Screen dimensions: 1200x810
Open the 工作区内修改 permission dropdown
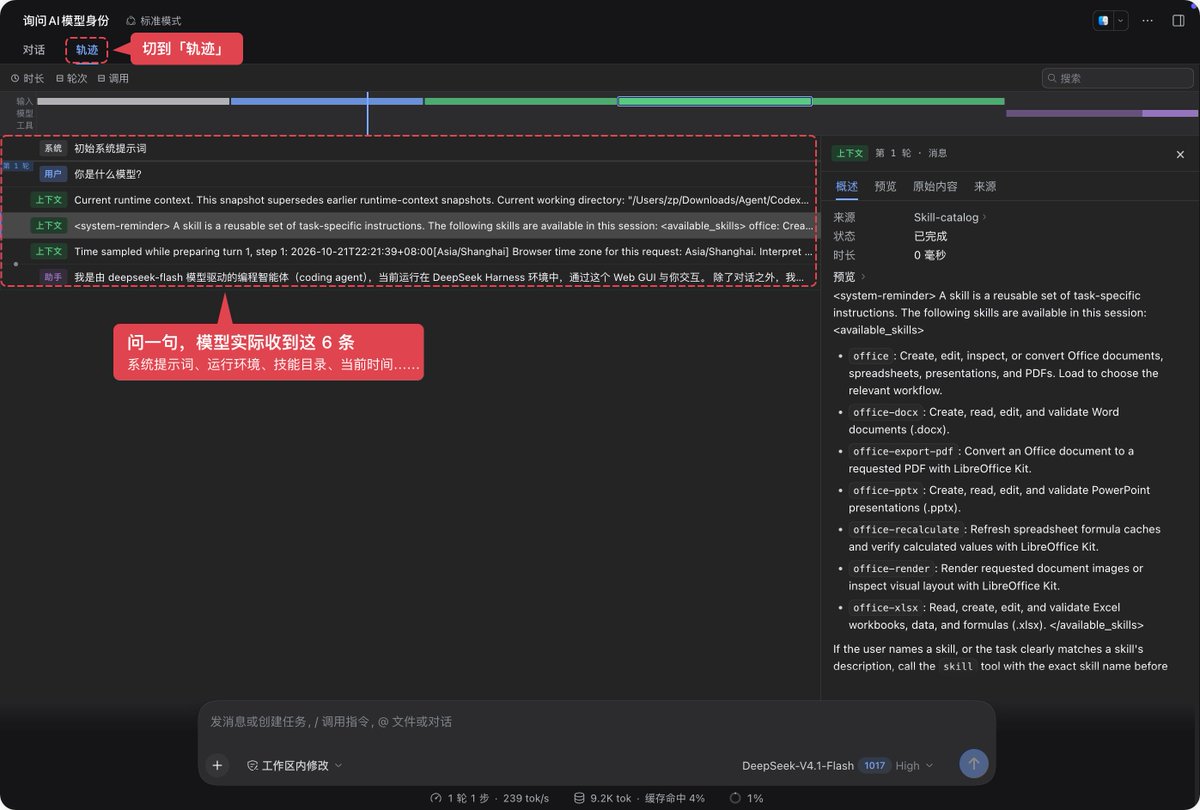(x=295, y=766)
